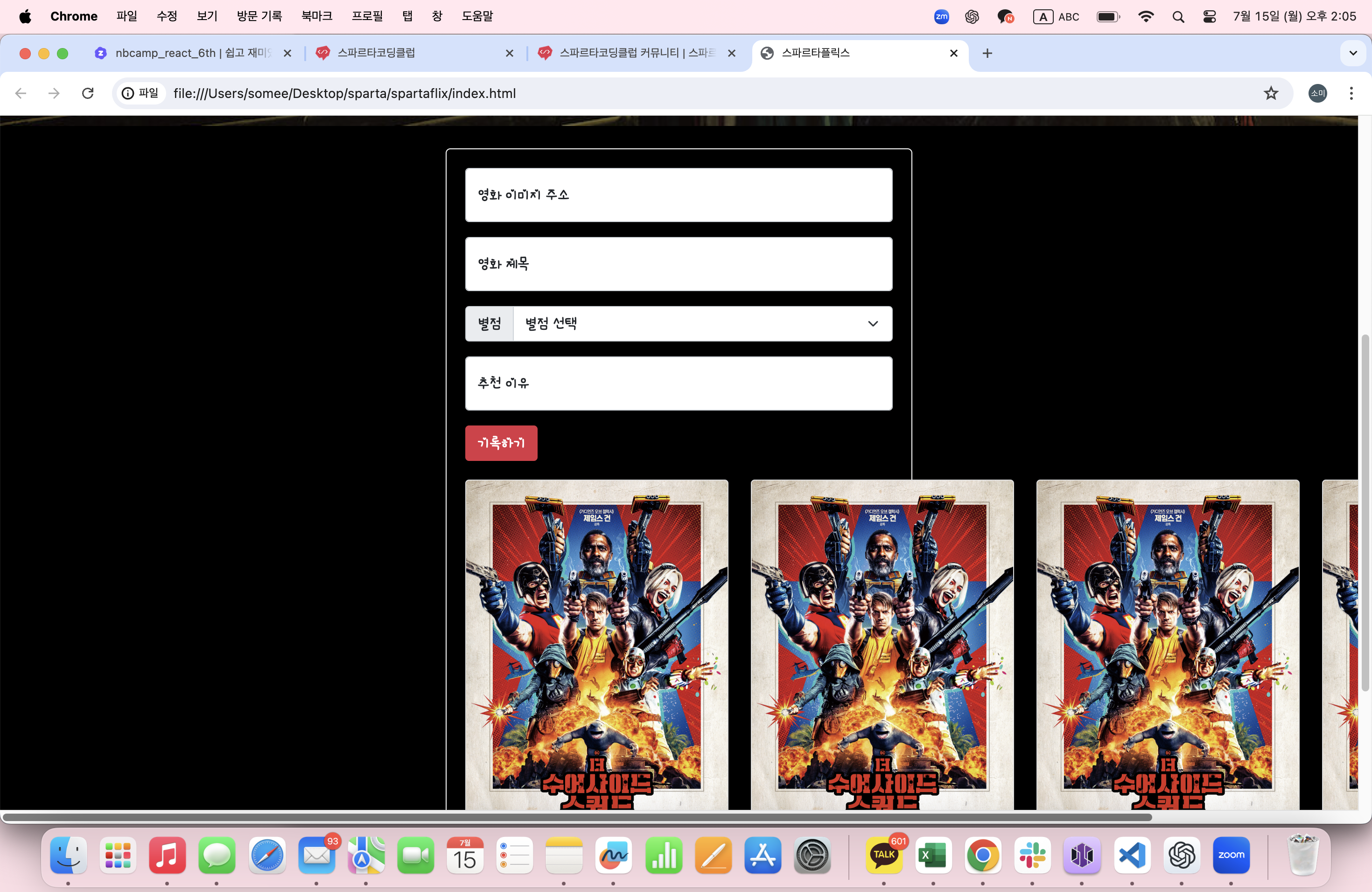1372x892 pixels.
Task: Click the page's horizontal scrollbar
Action: coord(576,817)
